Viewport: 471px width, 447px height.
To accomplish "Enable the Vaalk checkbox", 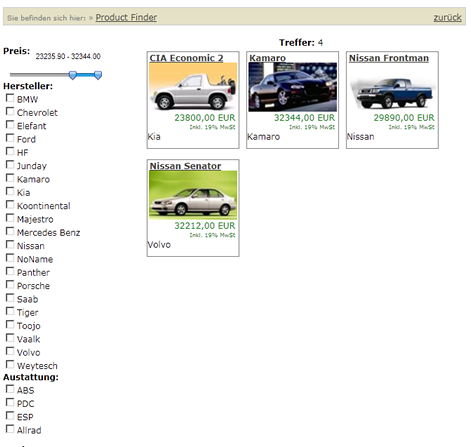I will click(10, 338).
